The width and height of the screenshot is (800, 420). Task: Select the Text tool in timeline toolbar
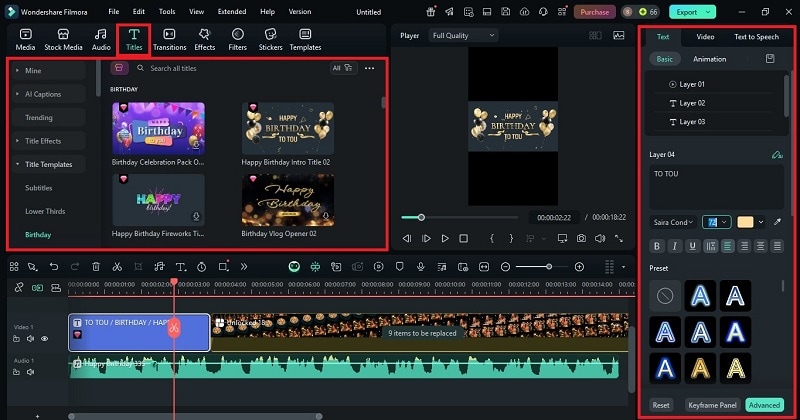(181, 266)
